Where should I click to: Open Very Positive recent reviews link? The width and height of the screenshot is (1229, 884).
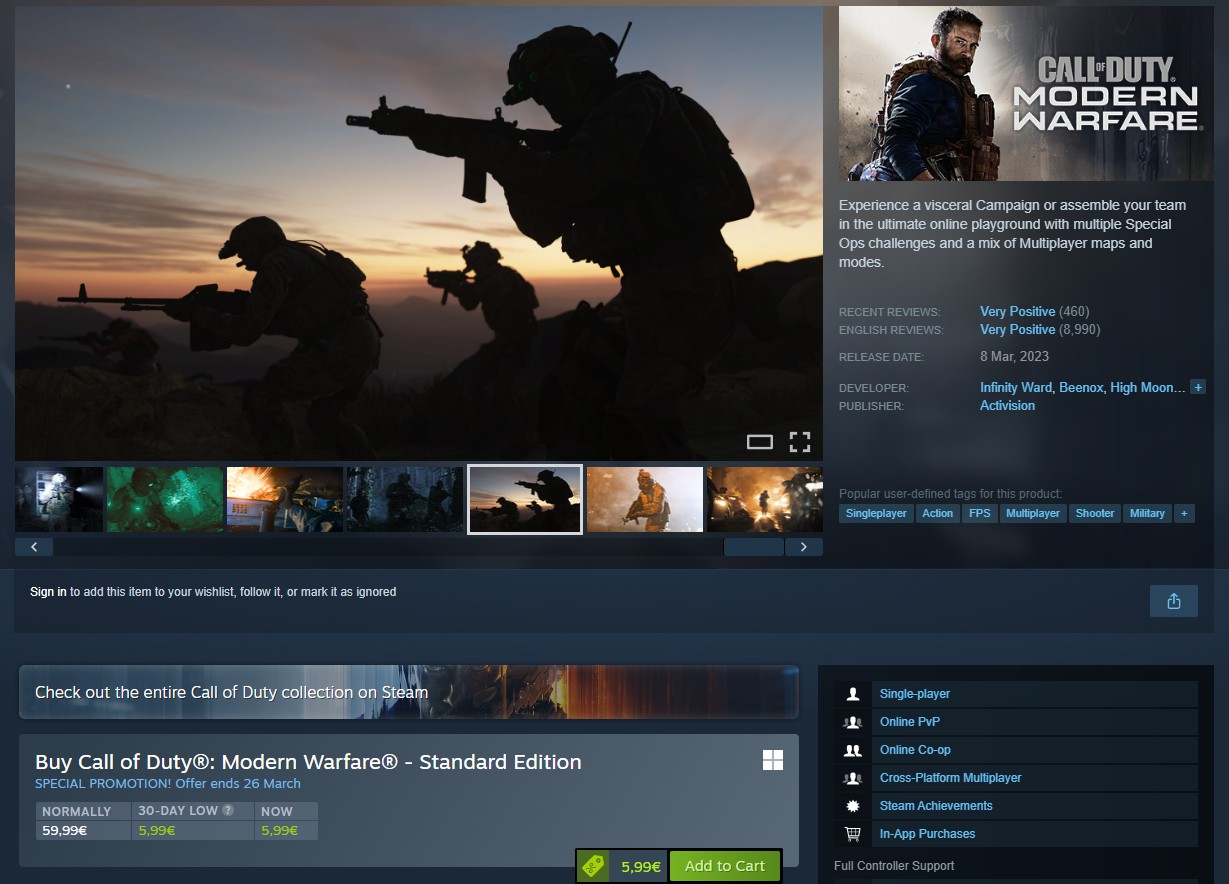click(1017, 311)
